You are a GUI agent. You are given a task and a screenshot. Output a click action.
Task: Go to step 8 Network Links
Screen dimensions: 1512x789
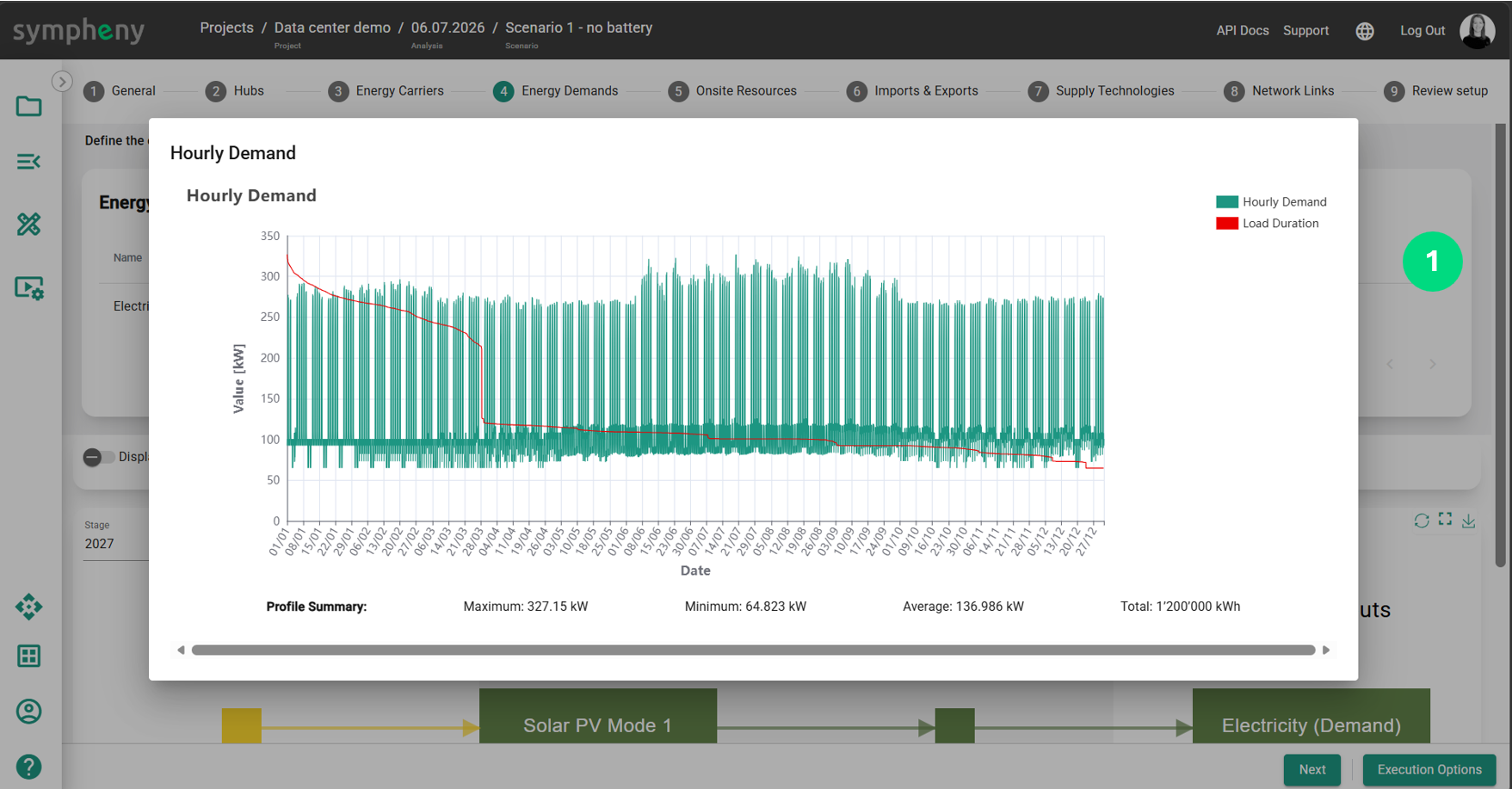pos(1279,91)
